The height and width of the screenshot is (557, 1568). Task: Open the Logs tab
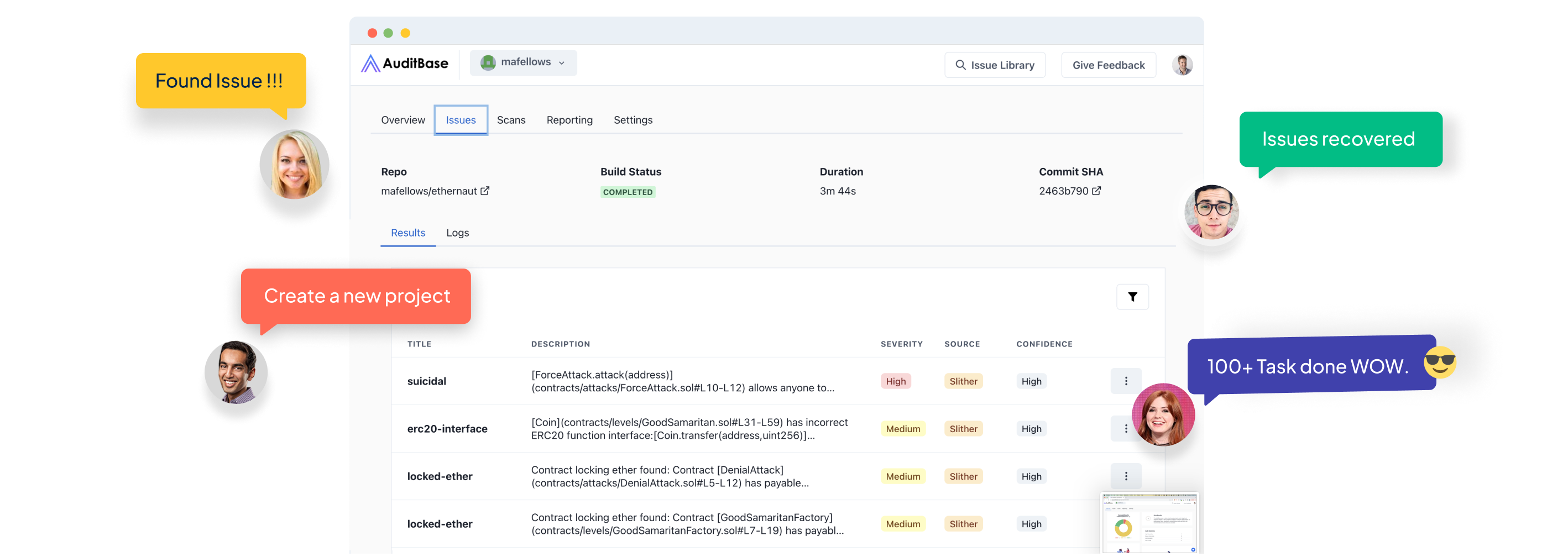click(458, 233)
